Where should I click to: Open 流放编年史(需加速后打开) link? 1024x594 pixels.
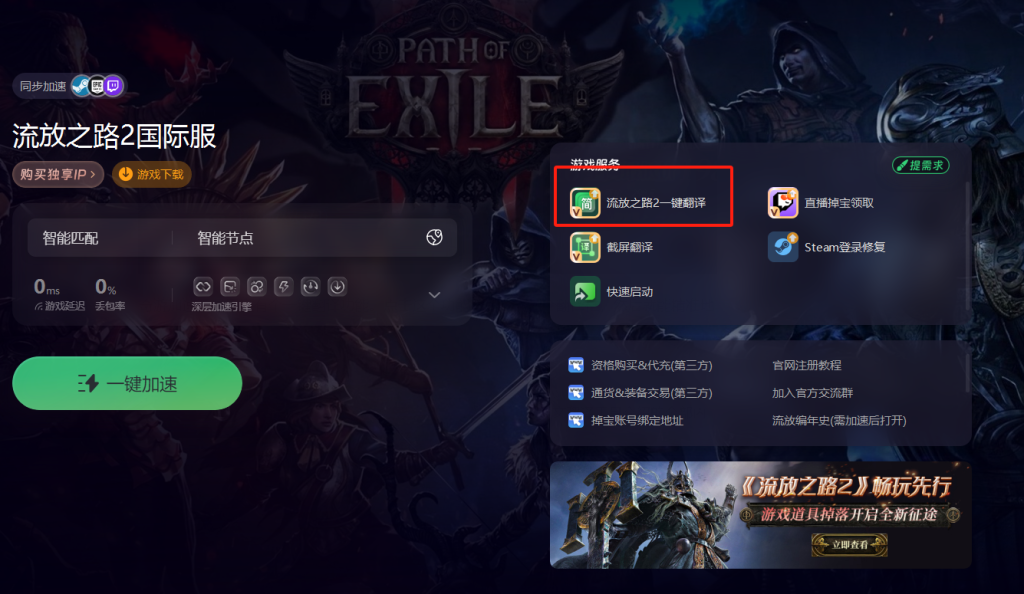pos(839,421)
